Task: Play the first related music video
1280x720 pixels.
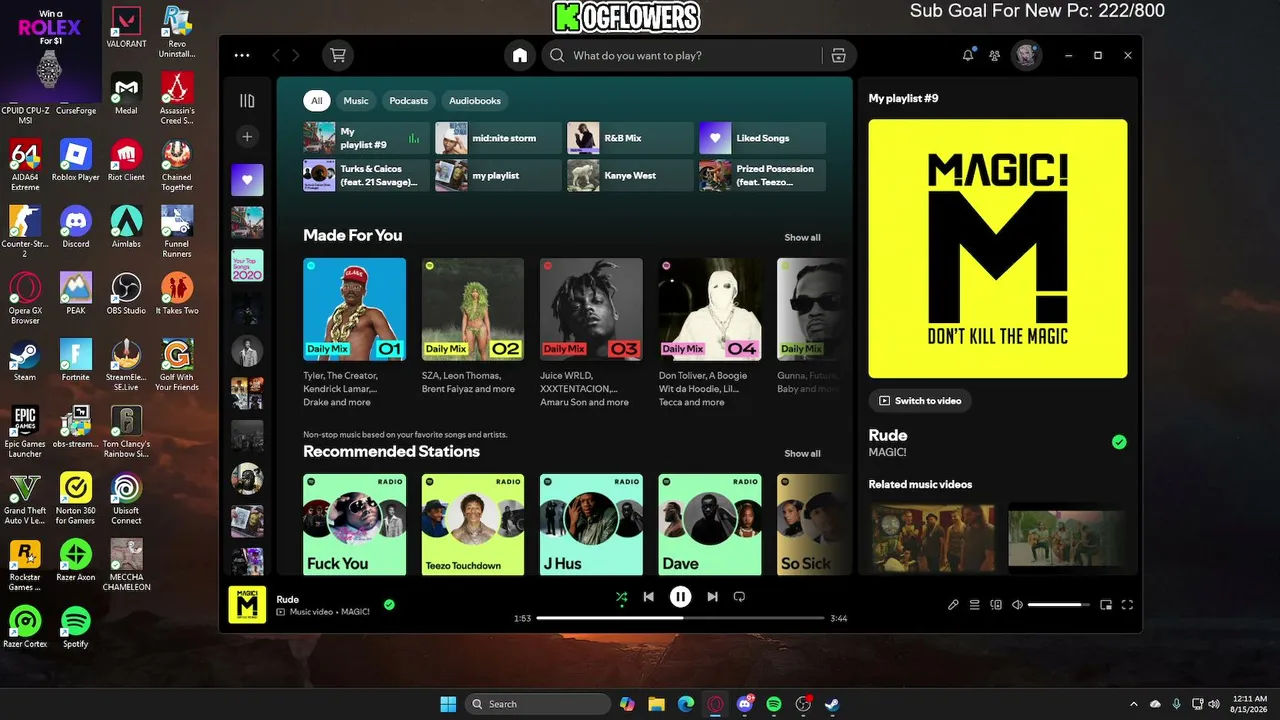Action: (932, 537)
